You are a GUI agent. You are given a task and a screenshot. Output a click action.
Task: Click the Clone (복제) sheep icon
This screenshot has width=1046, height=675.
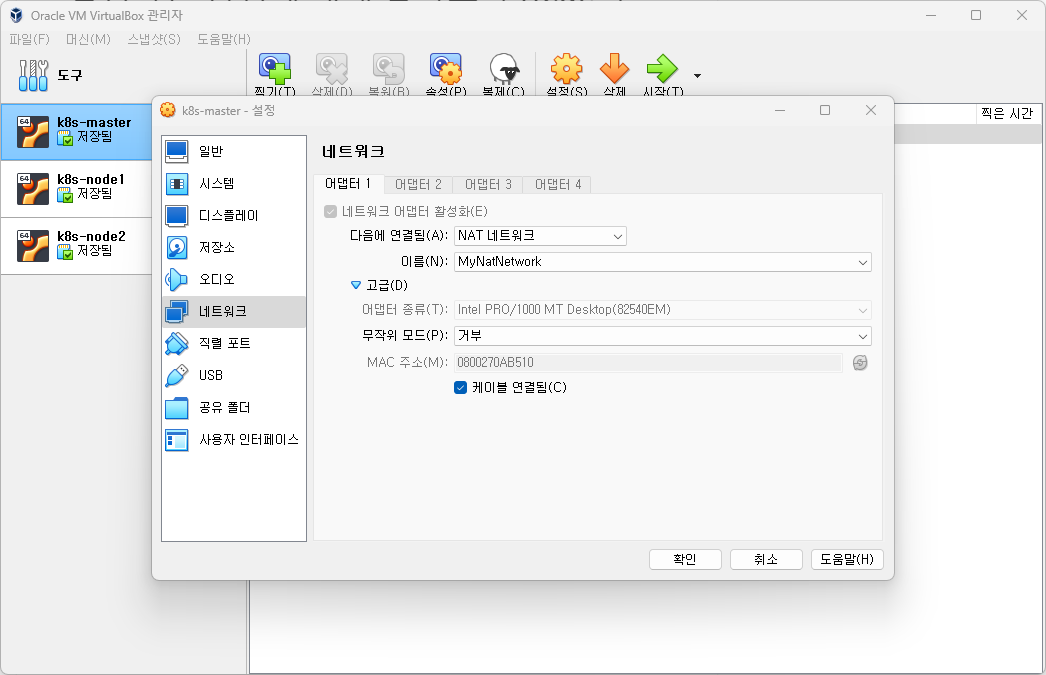click(504, 69)
